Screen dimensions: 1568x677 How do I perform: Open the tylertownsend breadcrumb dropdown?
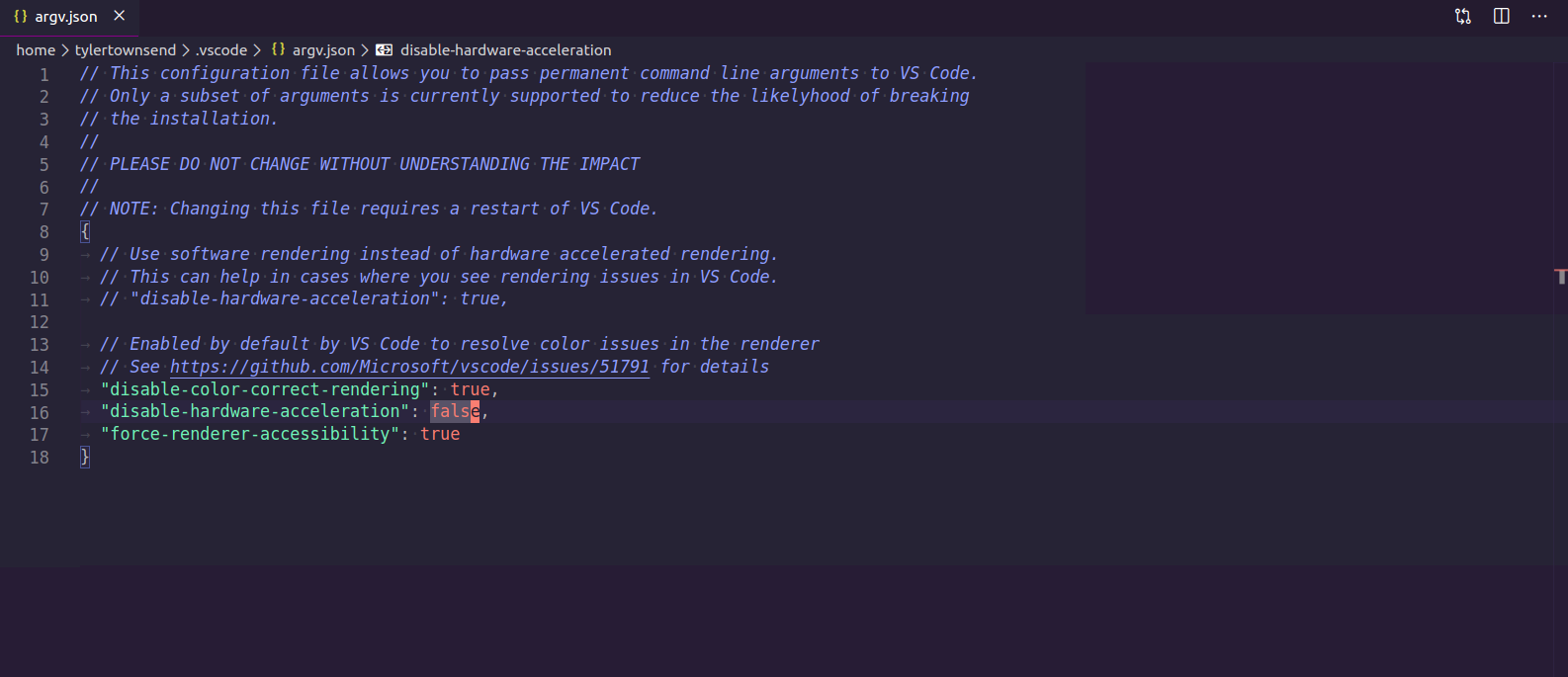pyautogui.click(x=126, y=49)
